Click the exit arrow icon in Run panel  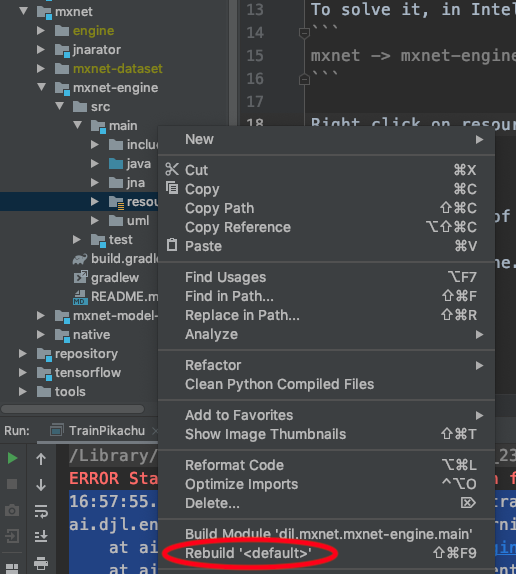tap(12, 536)
